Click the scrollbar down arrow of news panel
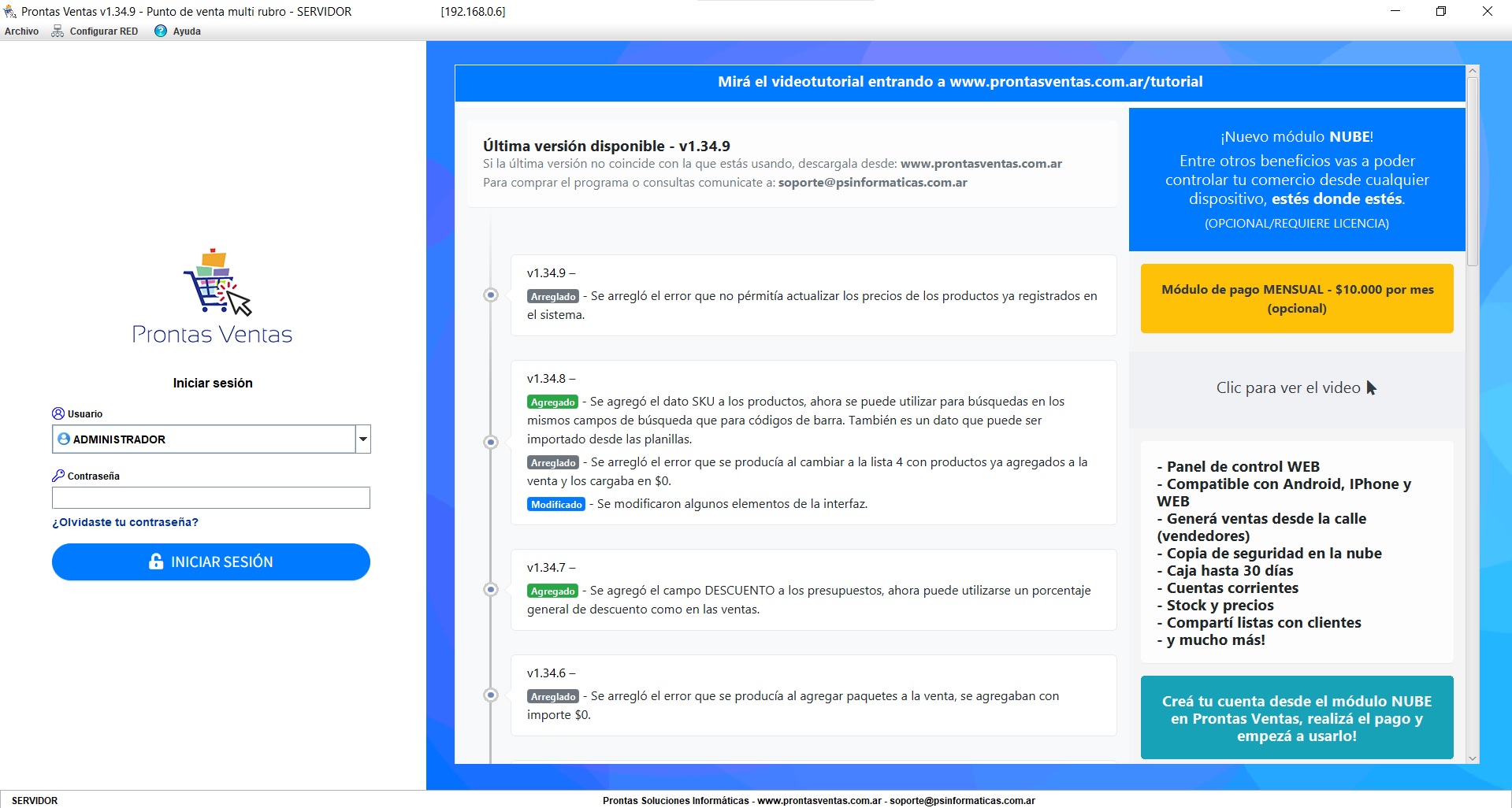 [x=1473, y=758]
